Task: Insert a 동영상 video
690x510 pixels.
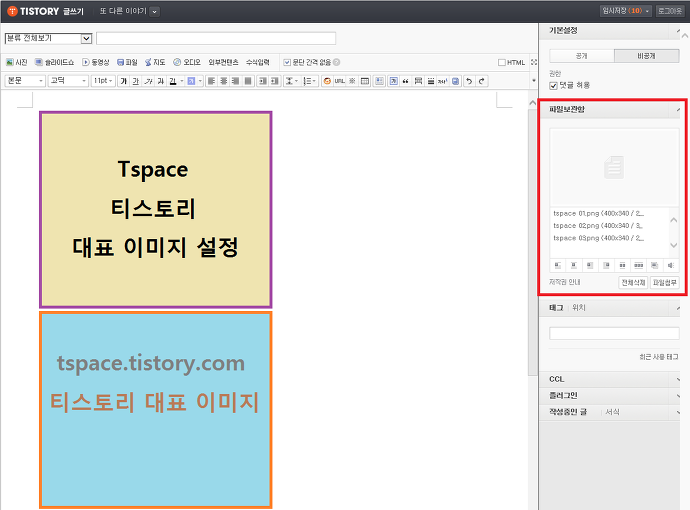Action: point(95,62)
